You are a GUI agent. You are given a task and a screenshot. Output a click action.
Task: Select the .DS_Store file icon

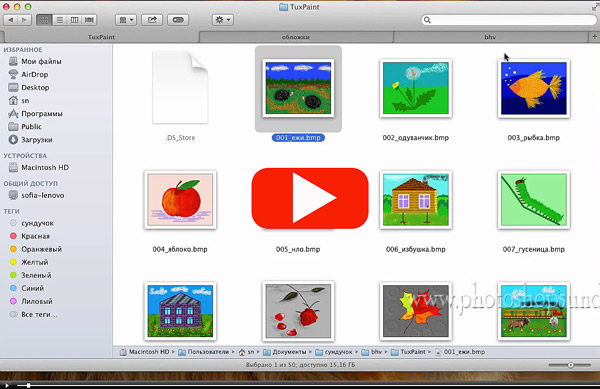tap(180, 88)
